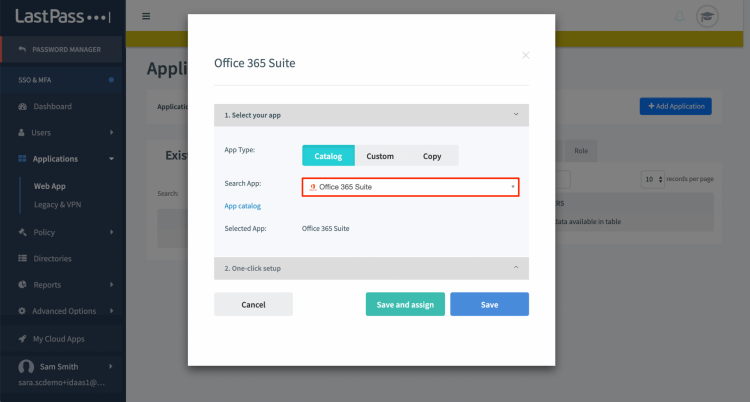This screenshot has width=750, height=402.
Task: Collapse the Select your app section chevron
Action: pyautogui.click(x=516, y=114)
